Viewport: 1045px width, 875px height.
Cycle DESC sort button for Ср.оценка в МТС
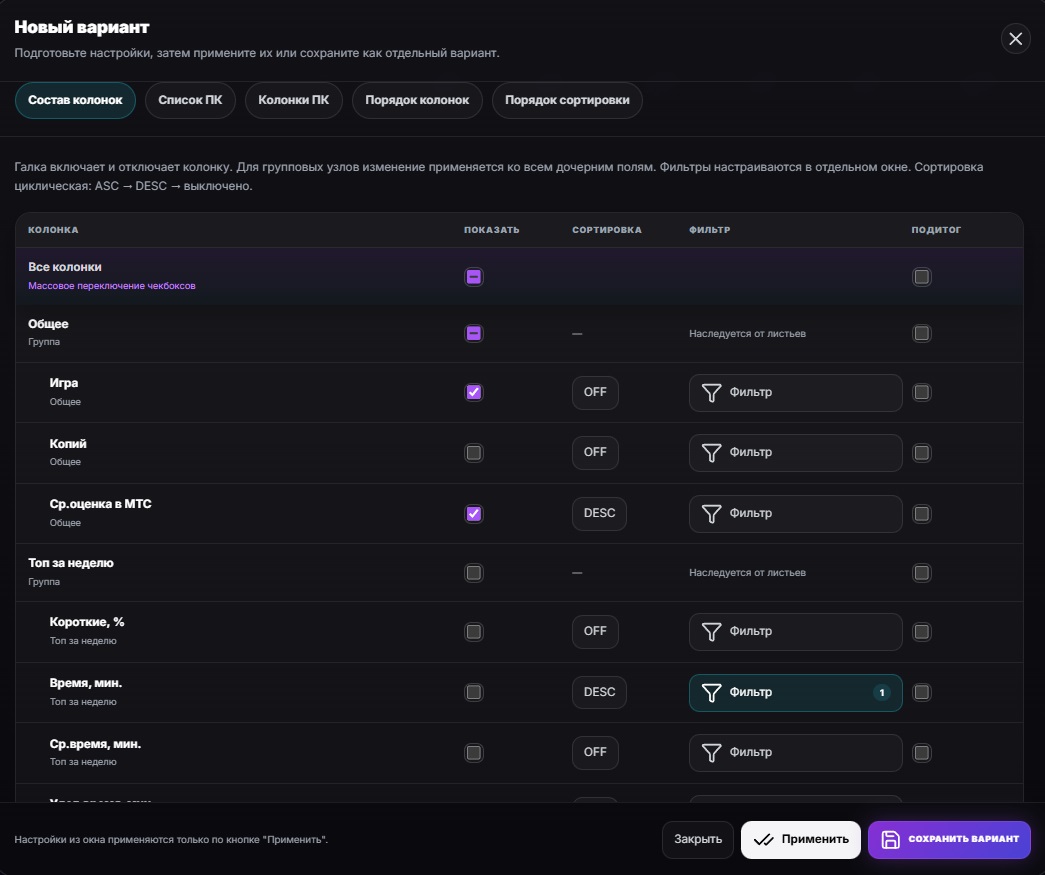[x=599, y=513]
